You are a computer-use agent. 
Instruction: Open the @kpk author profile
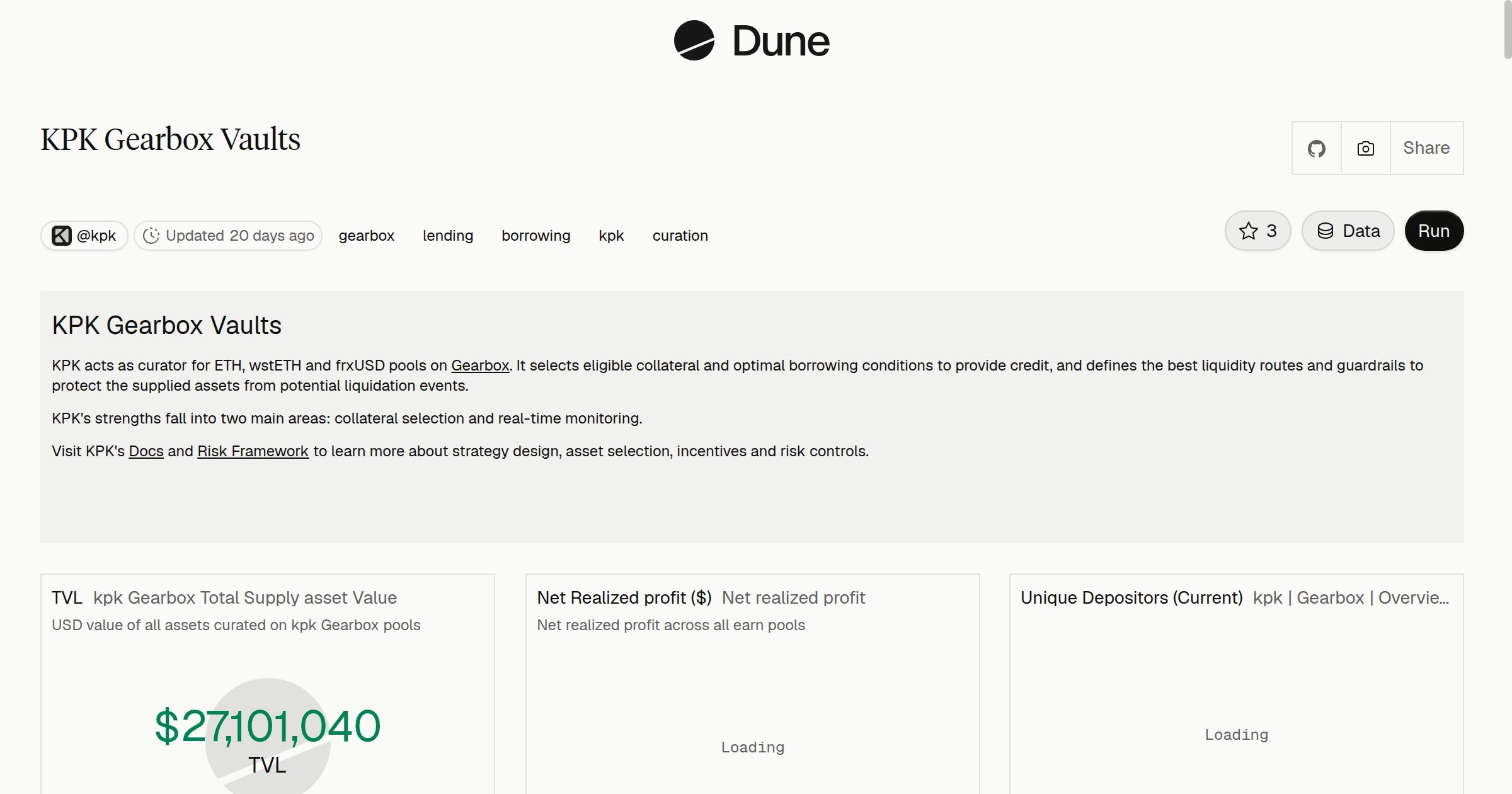(x=84, y=236)
